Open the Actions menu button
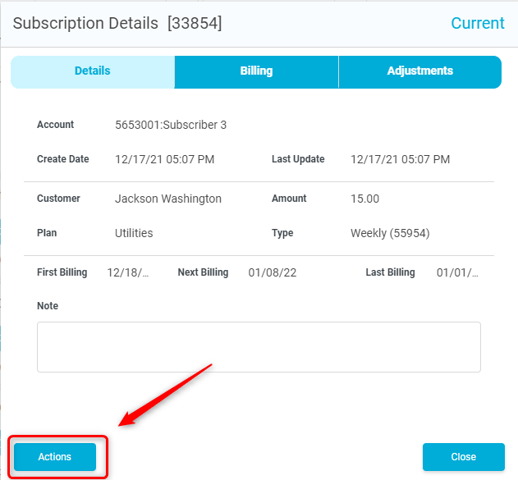518x480 pixels. pos(55,457)
